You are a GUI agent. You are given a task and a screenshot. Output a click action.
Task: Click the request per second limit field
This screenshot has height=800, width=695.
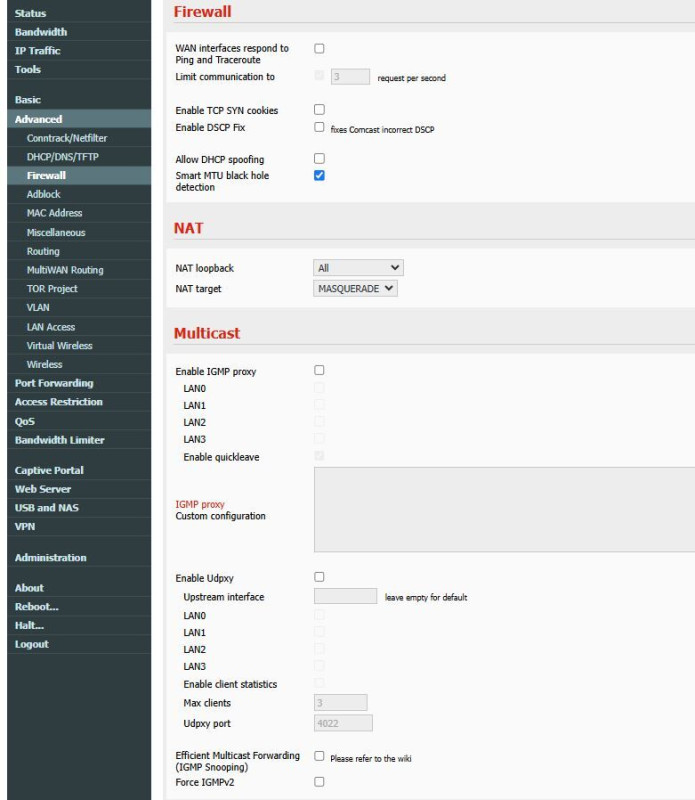click(x=350, y=77)
